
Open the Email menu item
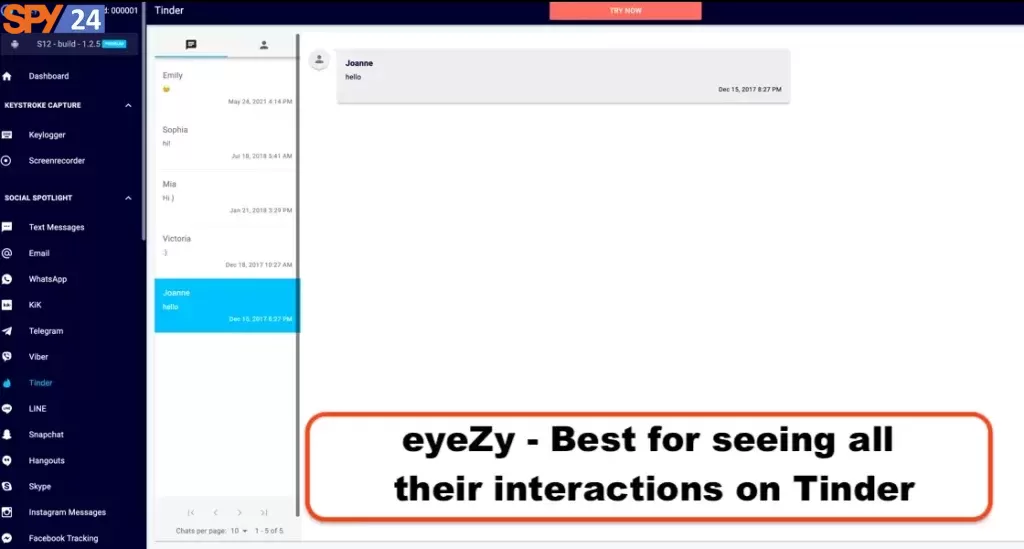39,253
